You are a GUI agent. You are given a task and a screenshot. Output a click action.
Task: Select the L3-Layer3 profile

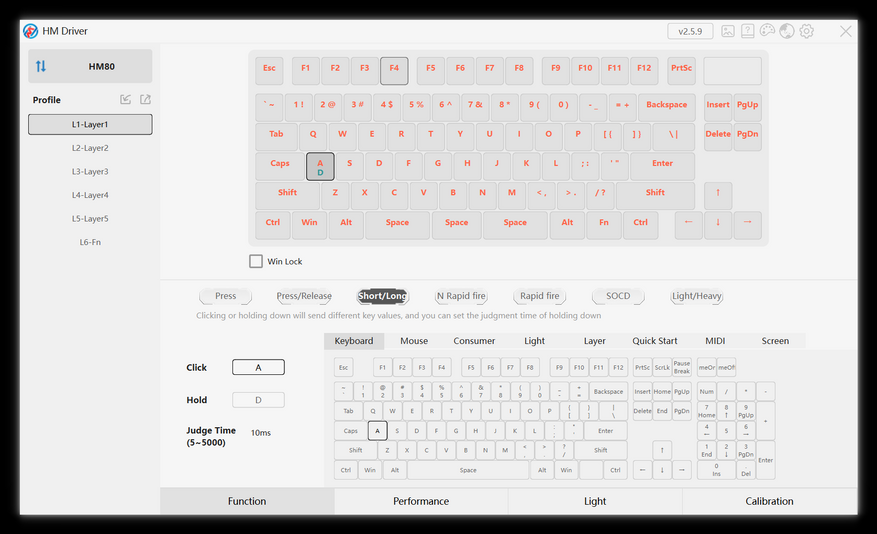pos(90,172)
